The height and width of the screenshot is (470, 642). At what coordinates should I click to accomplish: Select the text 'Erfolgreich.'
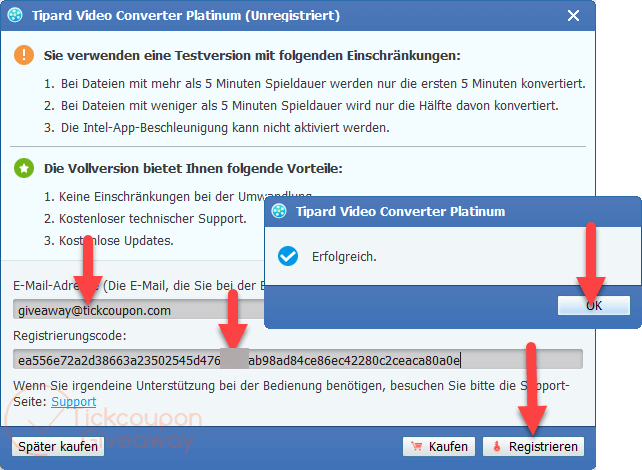344,257
